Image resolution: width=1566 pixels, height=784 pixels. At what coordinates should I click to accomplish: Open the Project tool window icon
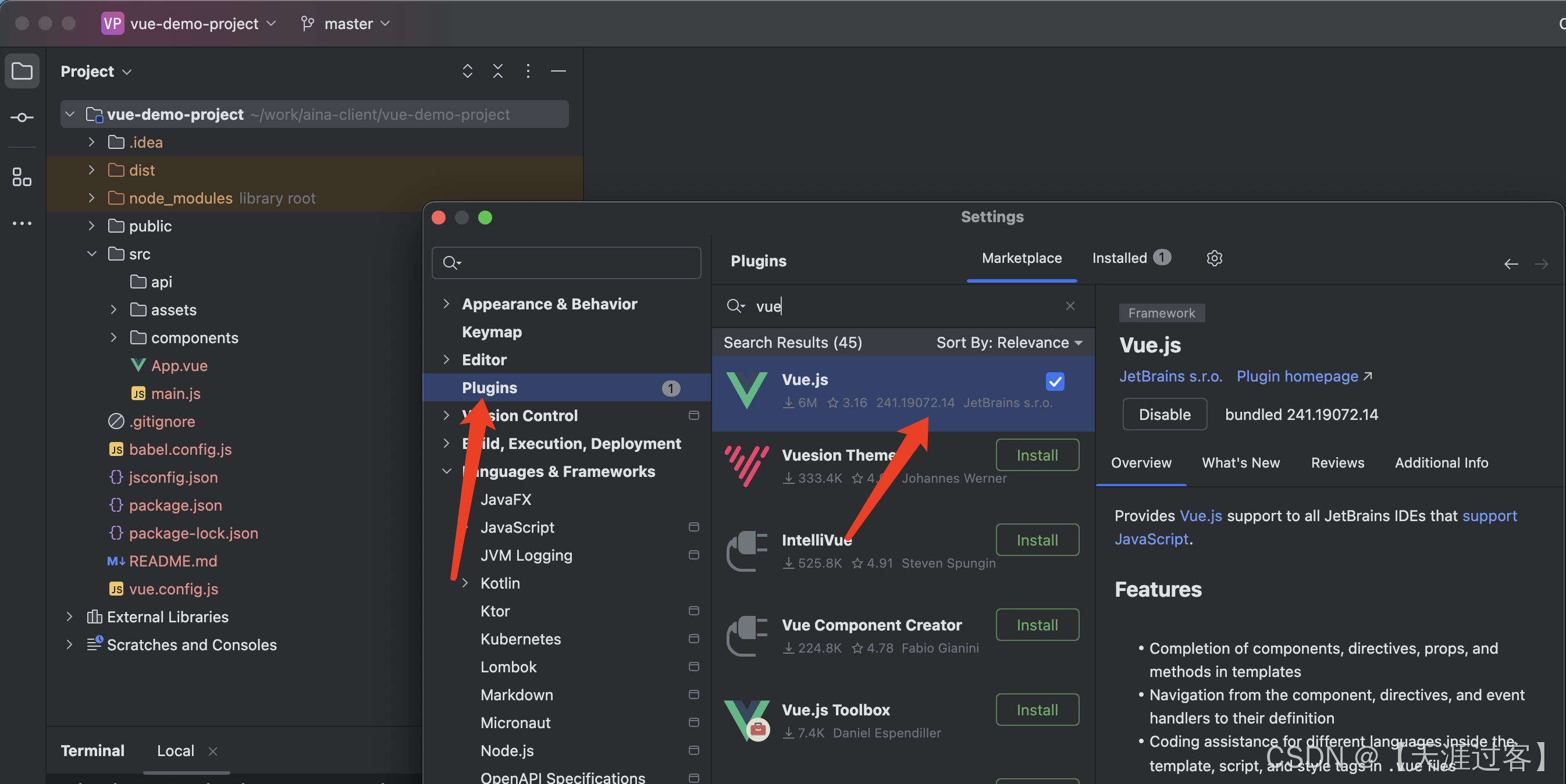[x=22, y=72]
